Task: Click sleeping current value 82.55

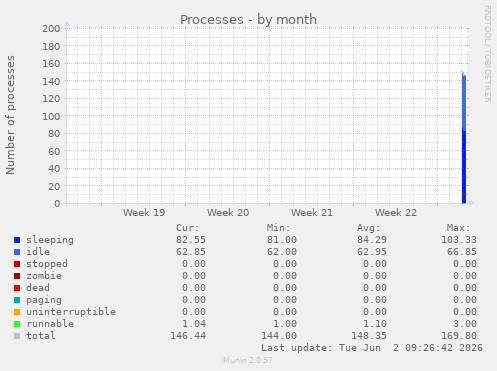Action: [191, 240]
